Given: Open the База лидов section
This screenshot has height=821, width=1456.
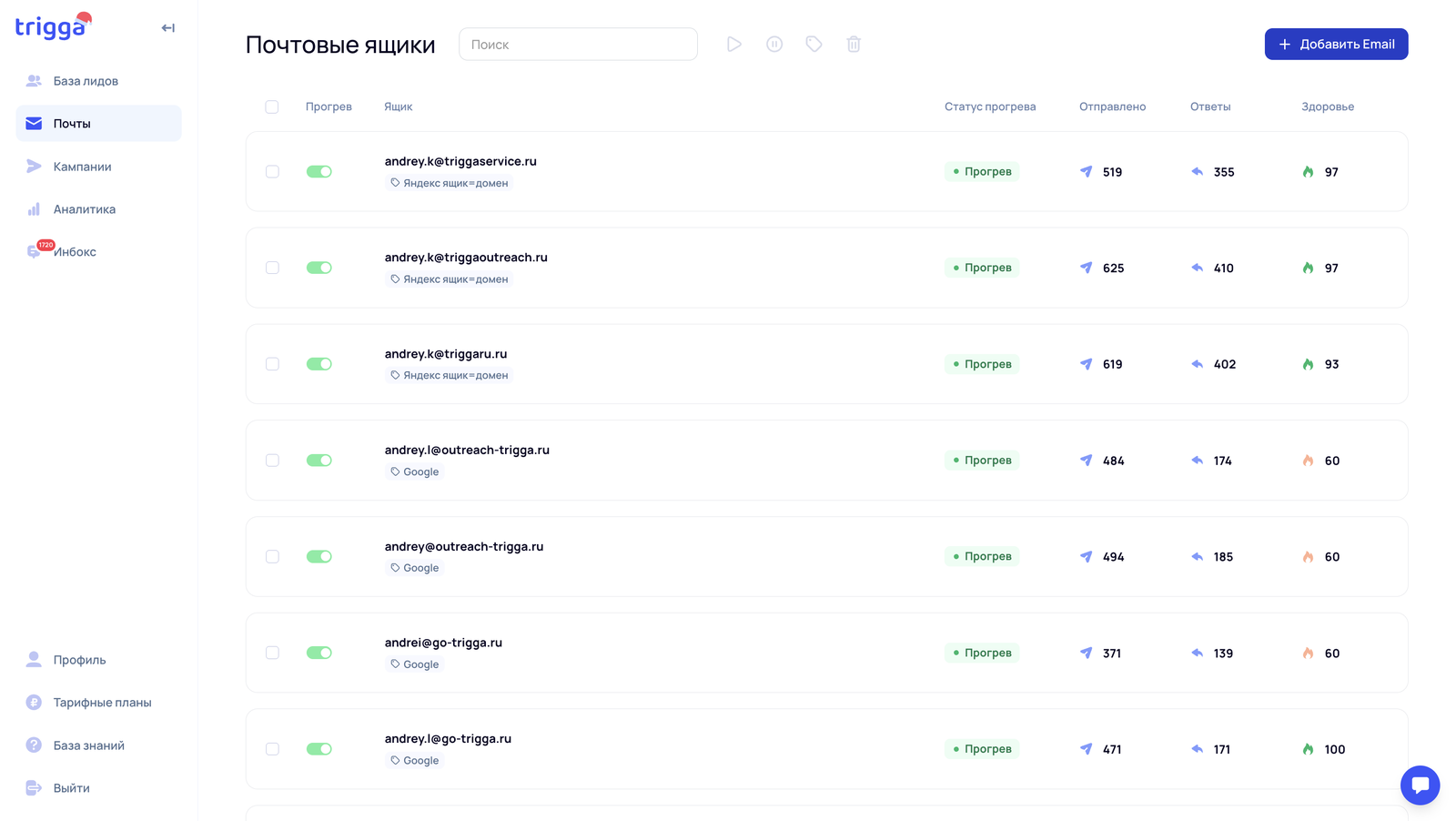Looking at the screenshot, I should tap(86, 81).
